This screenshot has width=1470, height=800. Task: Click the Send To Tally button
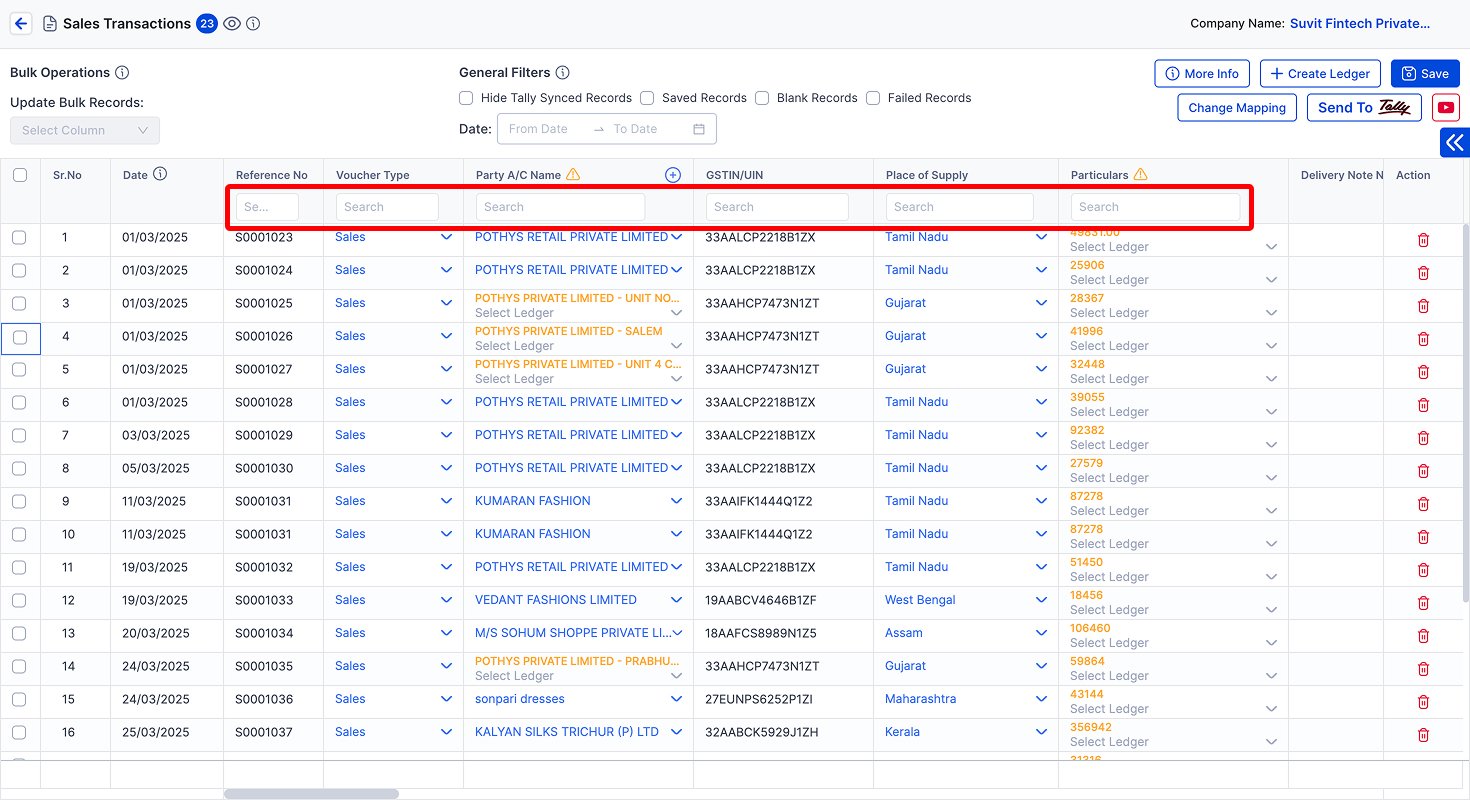pos(1364,108)
